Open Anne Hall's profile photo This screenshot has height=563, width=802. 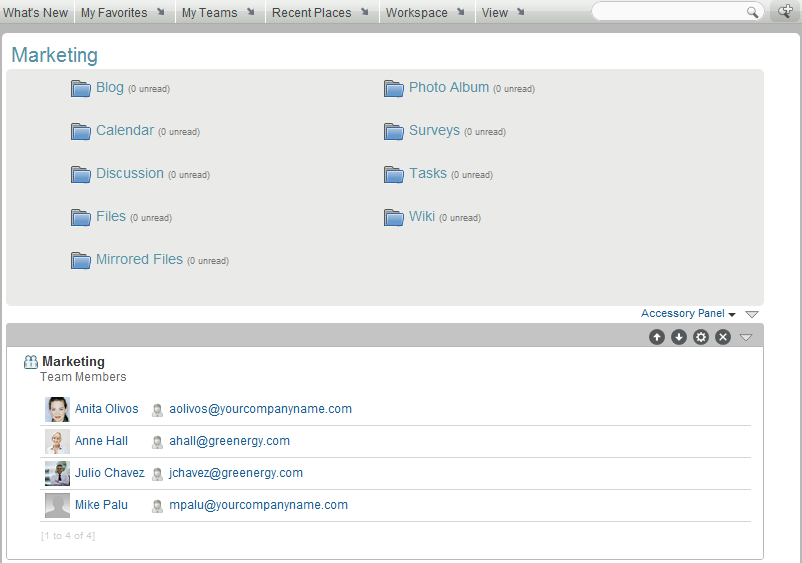[x=57, y=442]
